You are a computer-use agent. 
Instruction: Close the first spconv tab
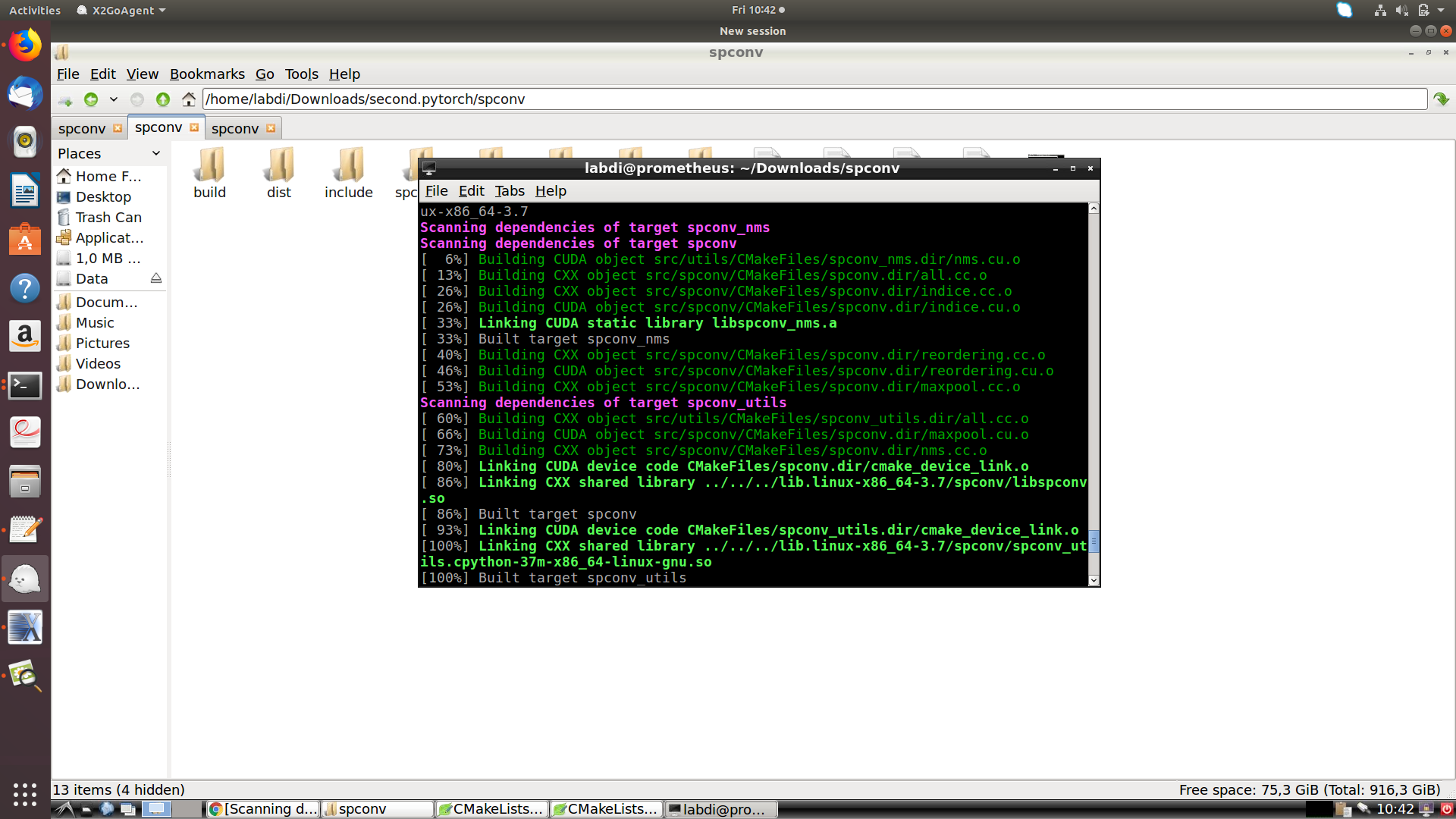tap(118, 128)
